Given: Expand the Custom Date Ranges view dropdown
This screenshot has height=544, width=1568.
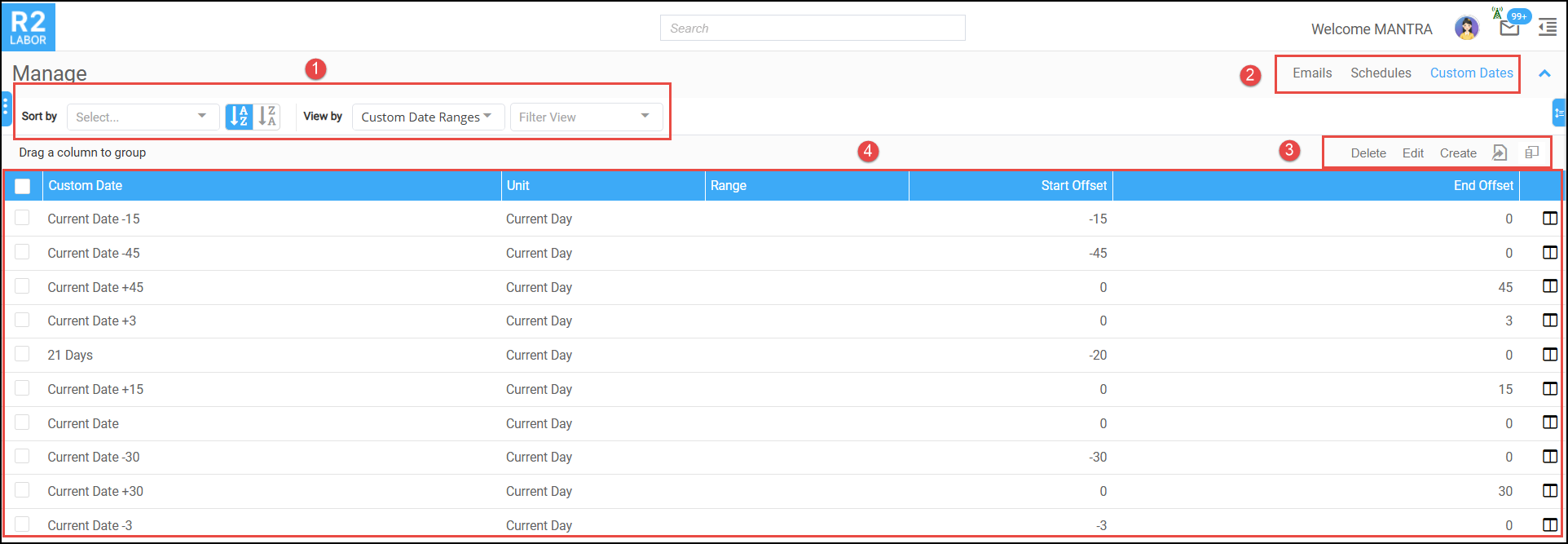Looking at the screenshot, I should (427, 117).
